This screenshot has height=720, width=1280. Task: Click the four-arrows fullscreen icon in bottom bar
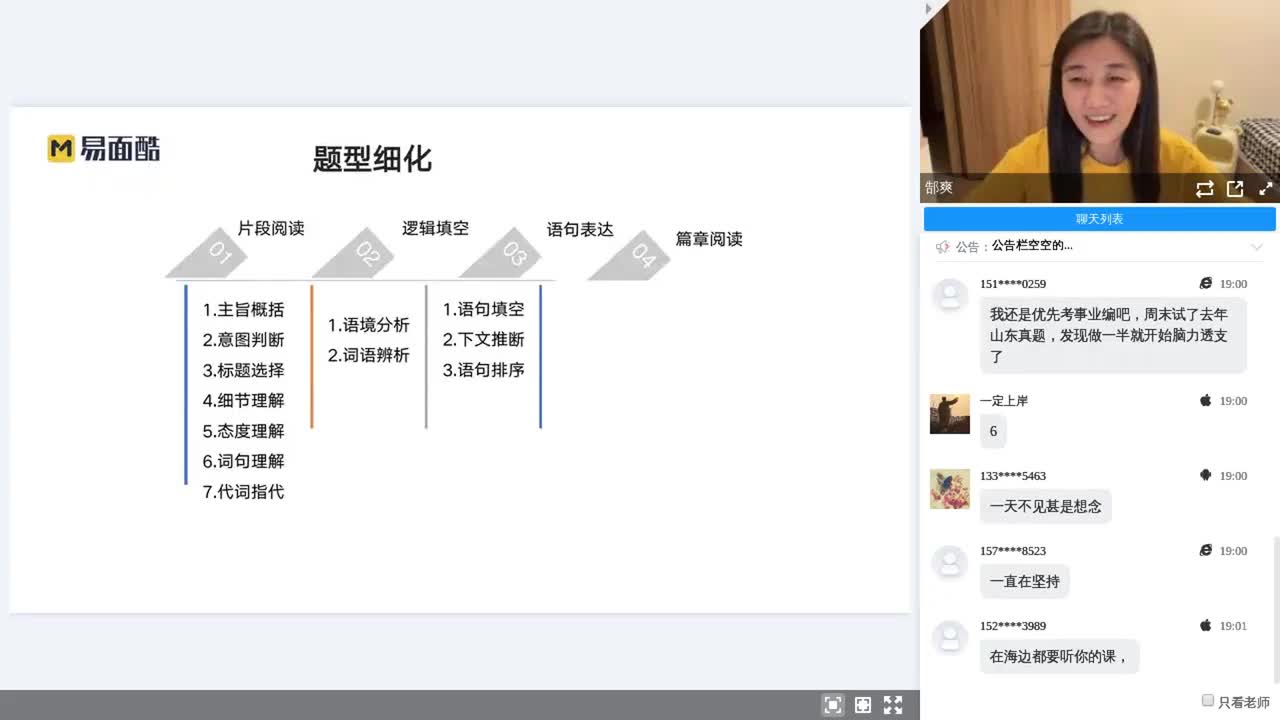893,705
